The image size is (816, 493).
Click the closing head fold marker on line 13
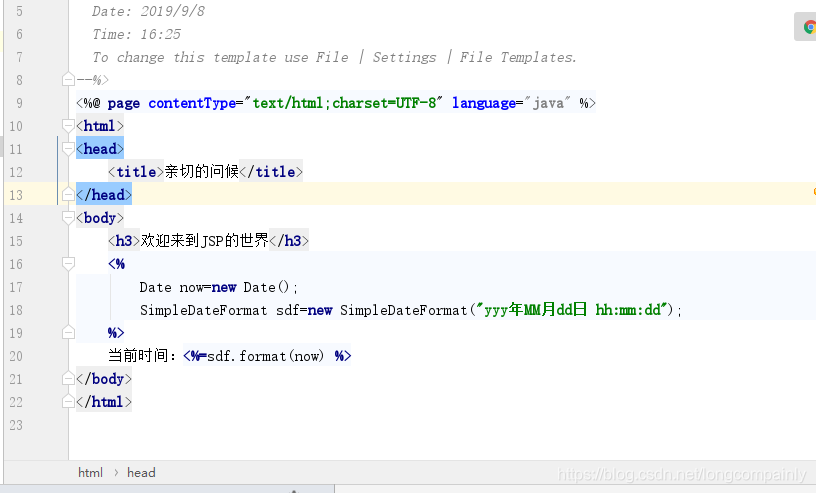(68, 195)
